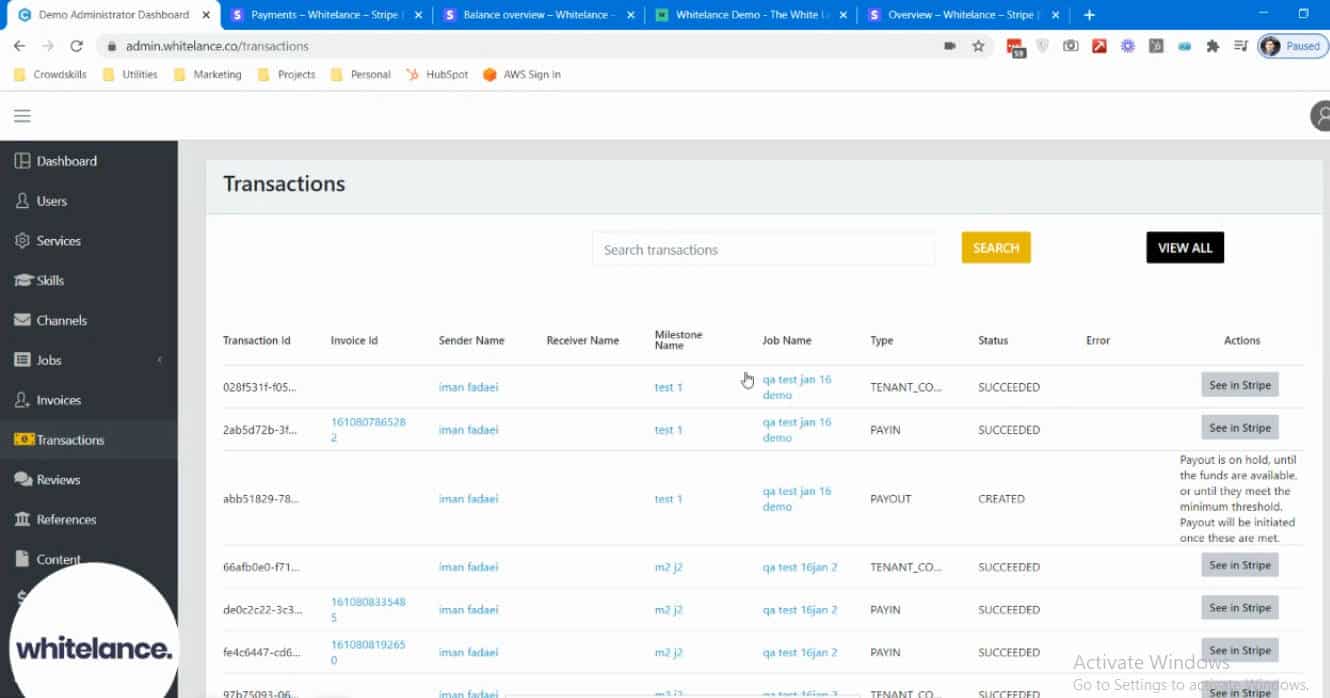Click the Services gear icon
Viewport: 1330px width, 698px height.
(x=22, y=241)
